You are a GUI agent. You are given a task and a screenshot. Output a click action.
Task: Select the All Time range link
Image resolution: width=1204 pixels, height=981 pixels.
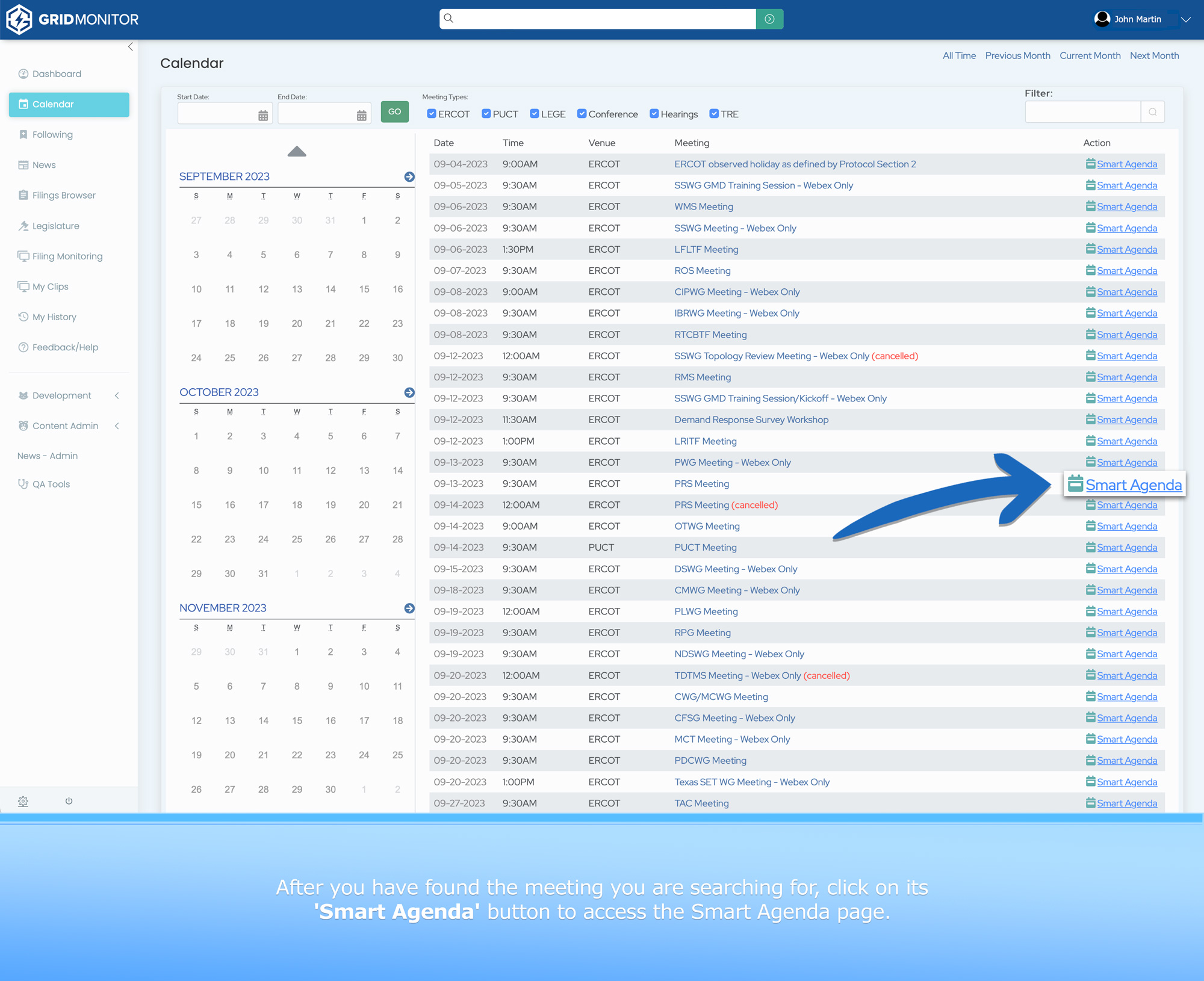point(959,56)
